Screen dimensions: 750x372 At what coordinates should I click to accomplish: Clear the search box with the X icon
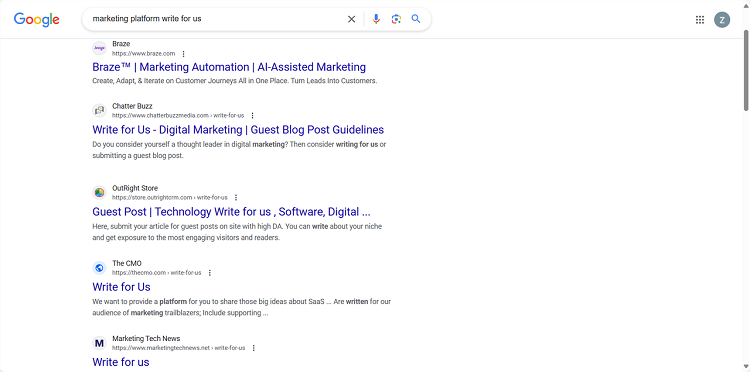coord(352,19)
